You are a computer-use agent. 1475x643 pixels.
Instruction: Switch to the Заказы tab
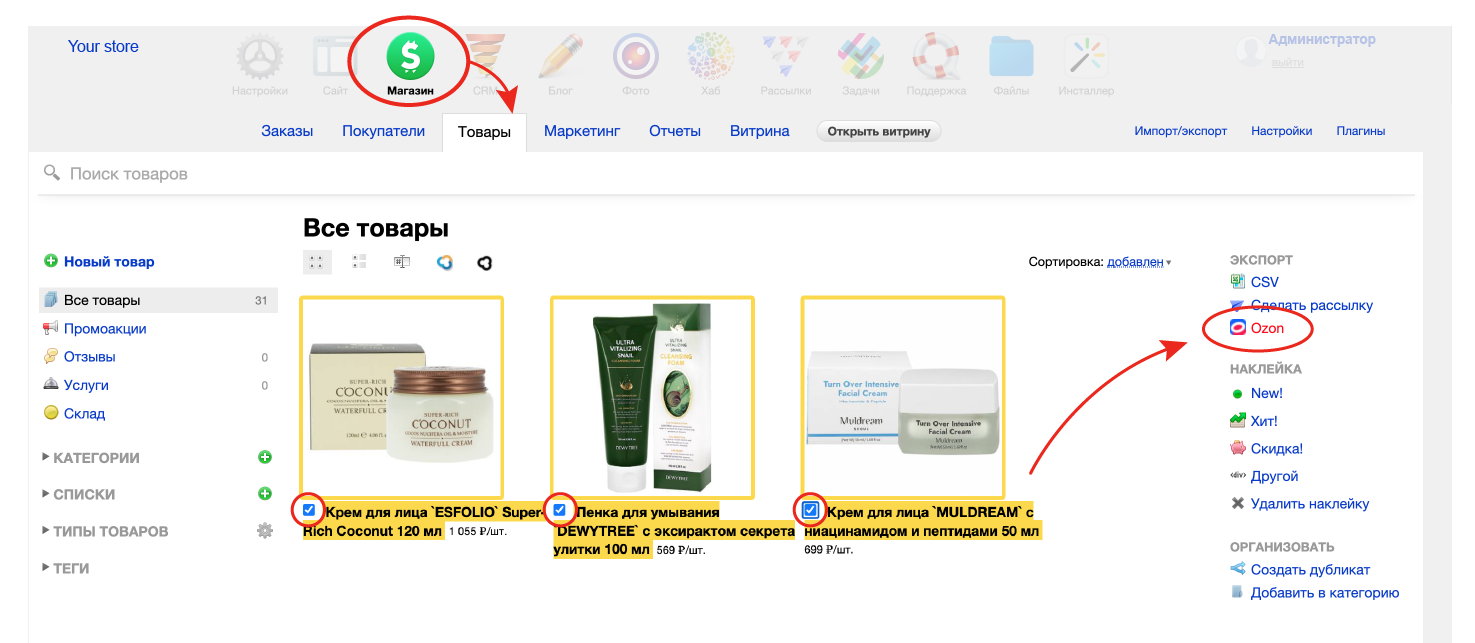[x=287, y=130]
